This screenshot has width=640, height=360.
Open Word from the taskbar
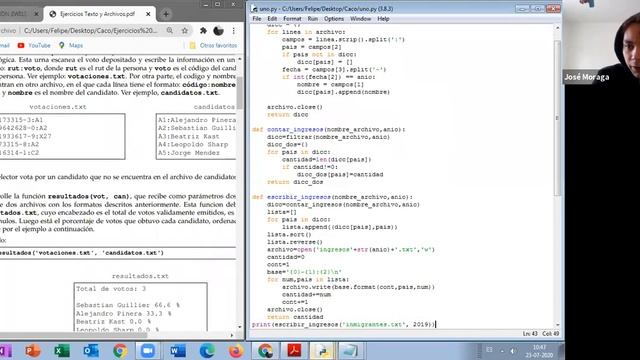(178, 351)
